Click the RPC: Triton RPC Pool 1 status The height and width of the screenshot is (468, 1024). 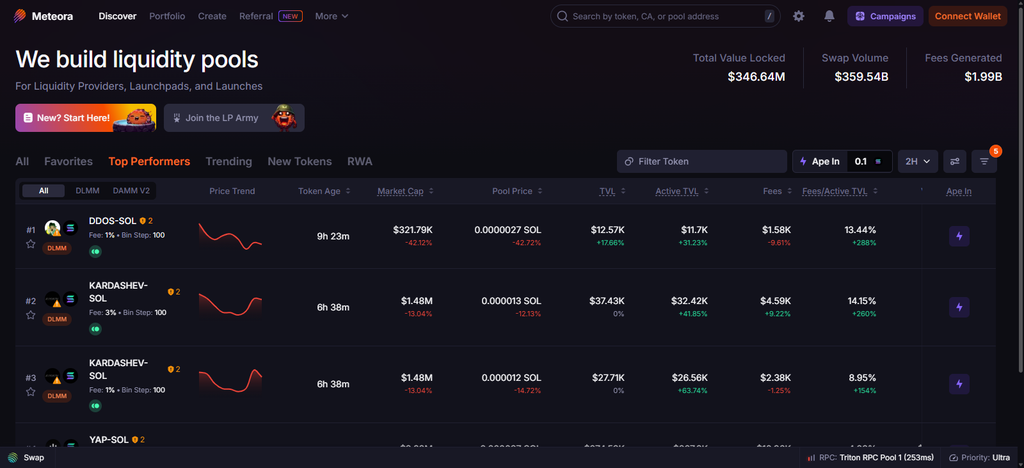pyautogui.click(x=871, y=458)
